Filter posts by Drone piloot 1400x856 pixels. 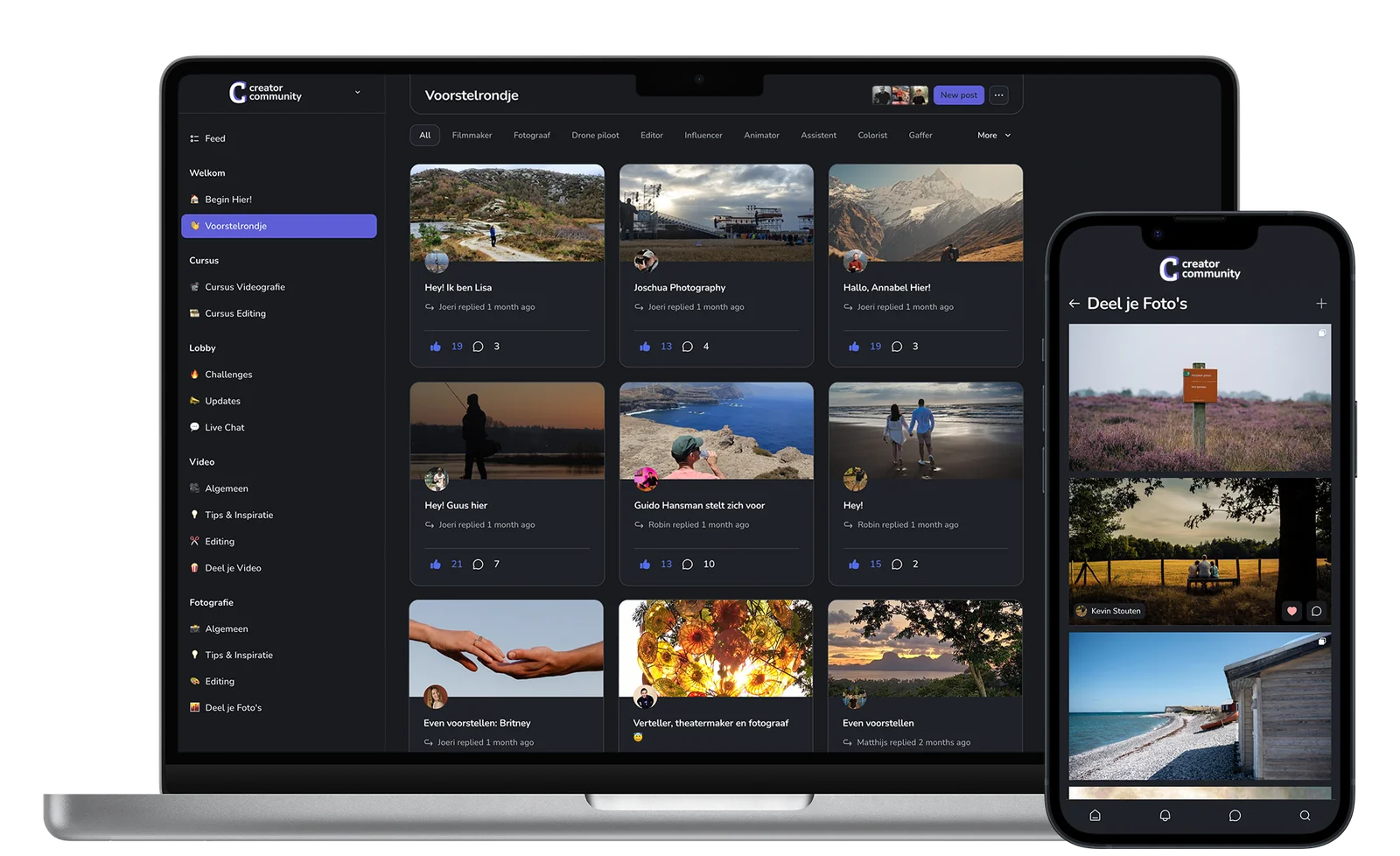(595, 136)
